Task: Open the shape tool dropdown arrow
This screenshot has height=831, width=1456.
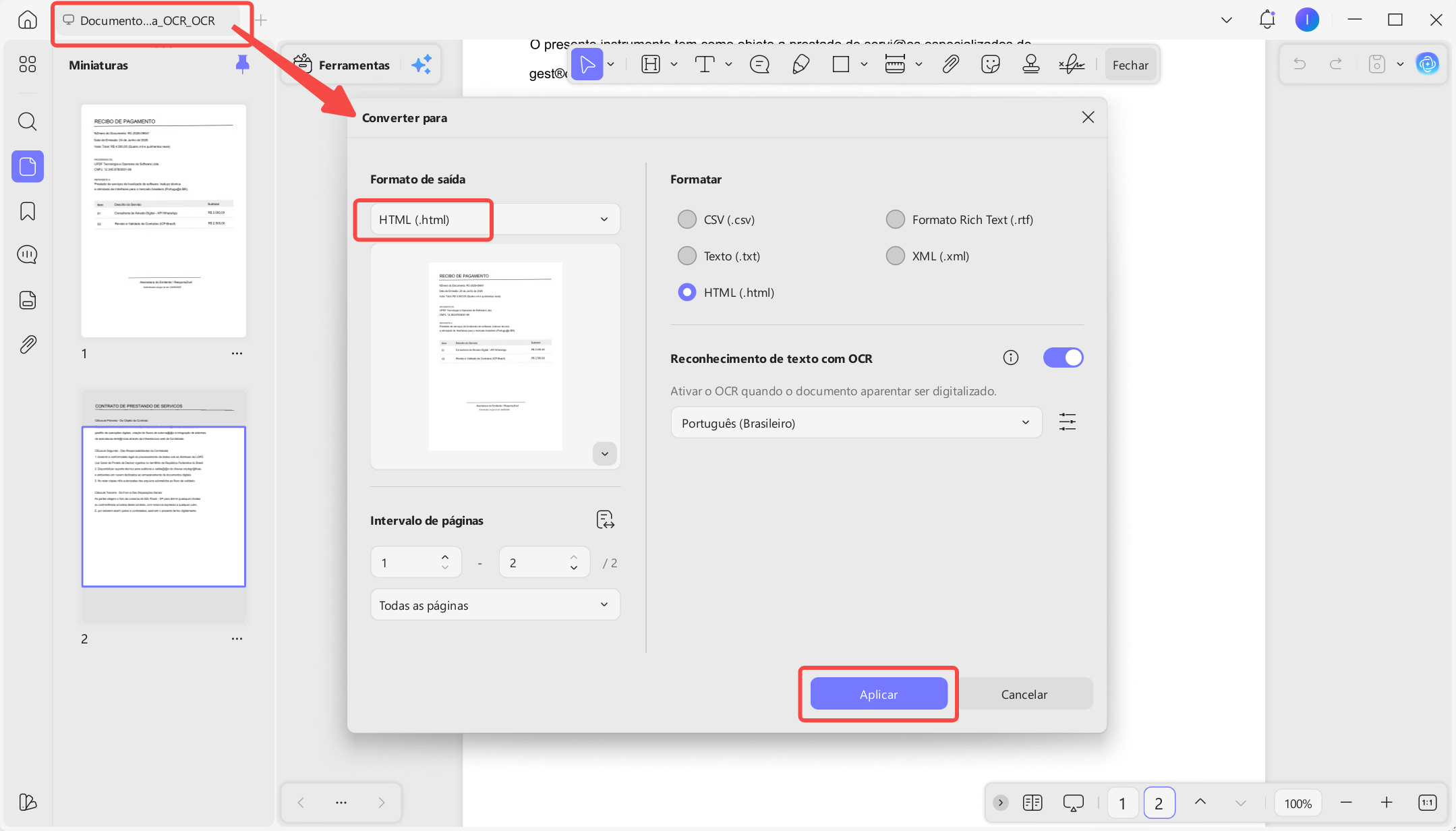Action: pyautogui.click(x=864, y=65)
